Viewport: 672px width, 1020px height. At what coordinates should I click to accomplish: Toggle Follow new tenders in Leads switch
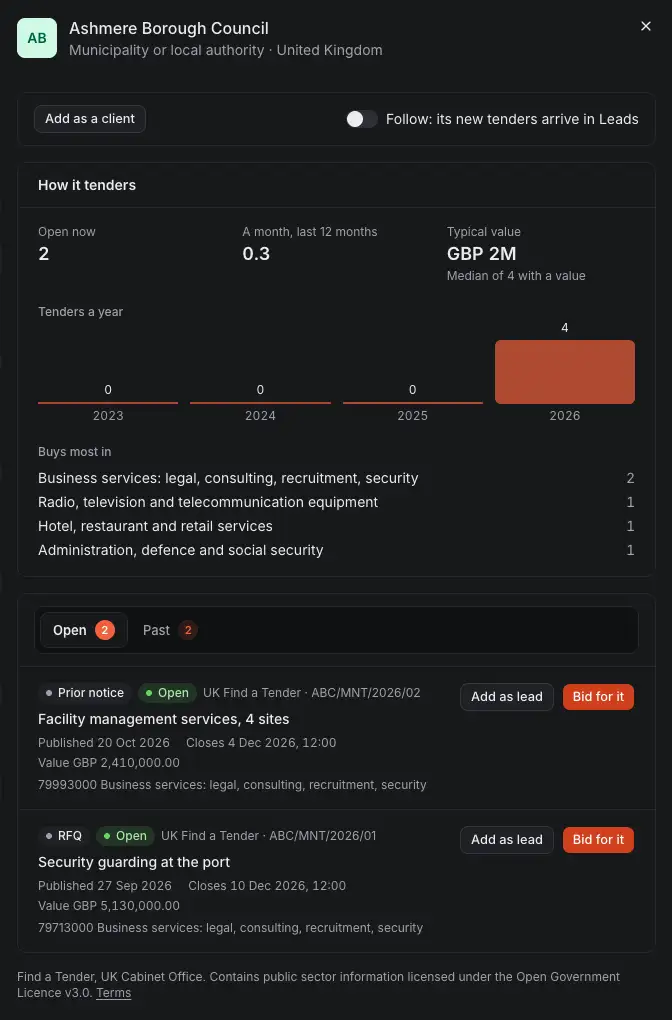(362, 119)
